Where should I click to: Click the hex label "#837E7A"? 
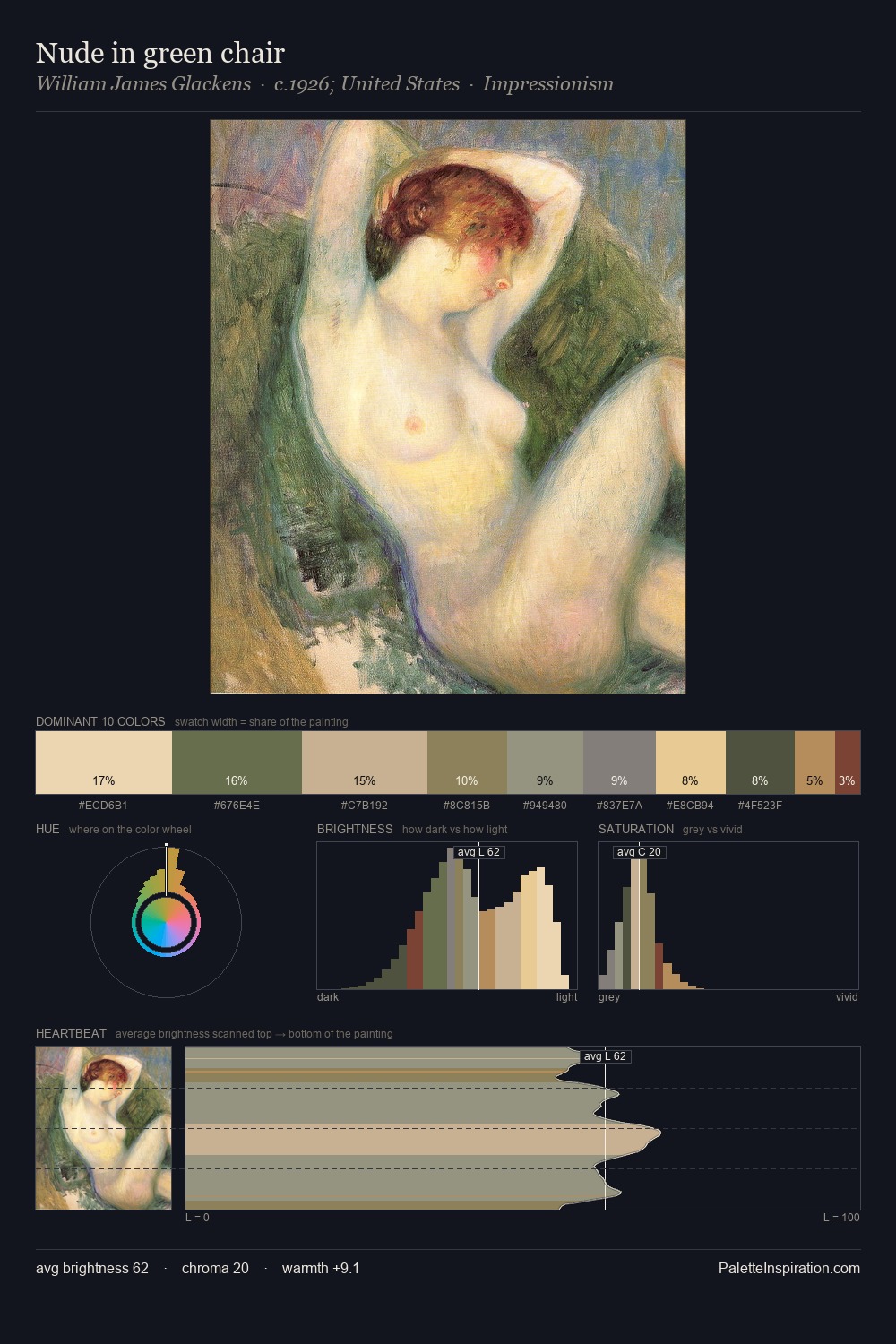pos(619,806)
